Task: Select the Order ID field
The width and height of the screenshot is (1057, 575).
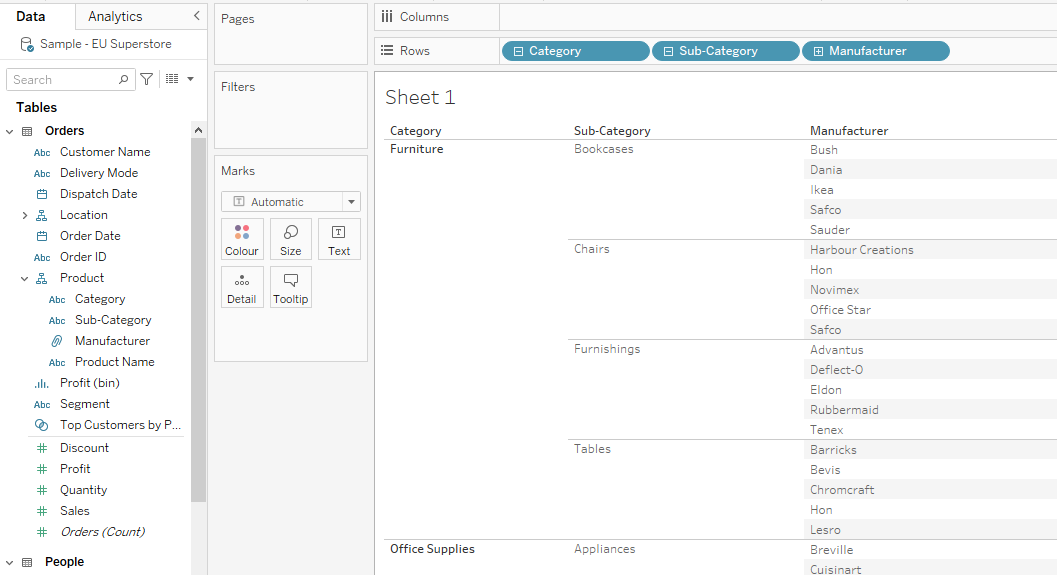Action: click(83, 257)
